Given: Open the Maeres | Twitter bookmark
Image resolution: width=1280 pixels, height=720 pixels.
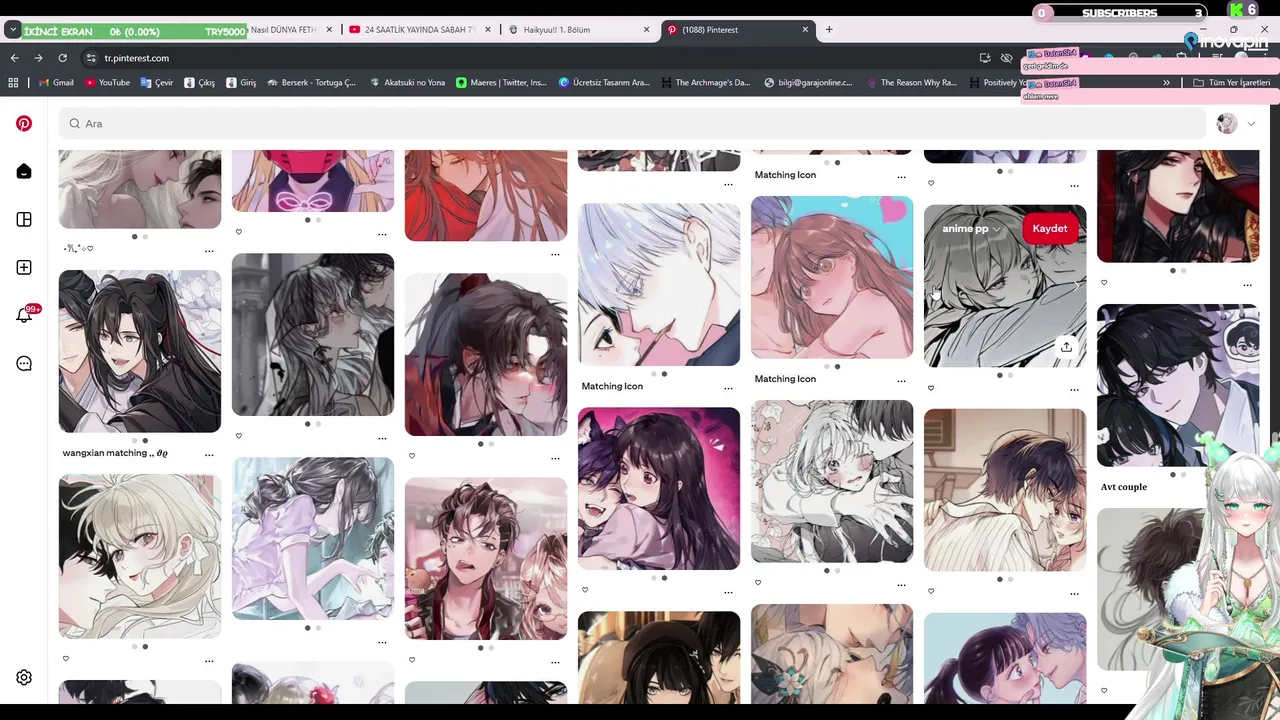Looking at the screenshot, I should pos(501,83).
